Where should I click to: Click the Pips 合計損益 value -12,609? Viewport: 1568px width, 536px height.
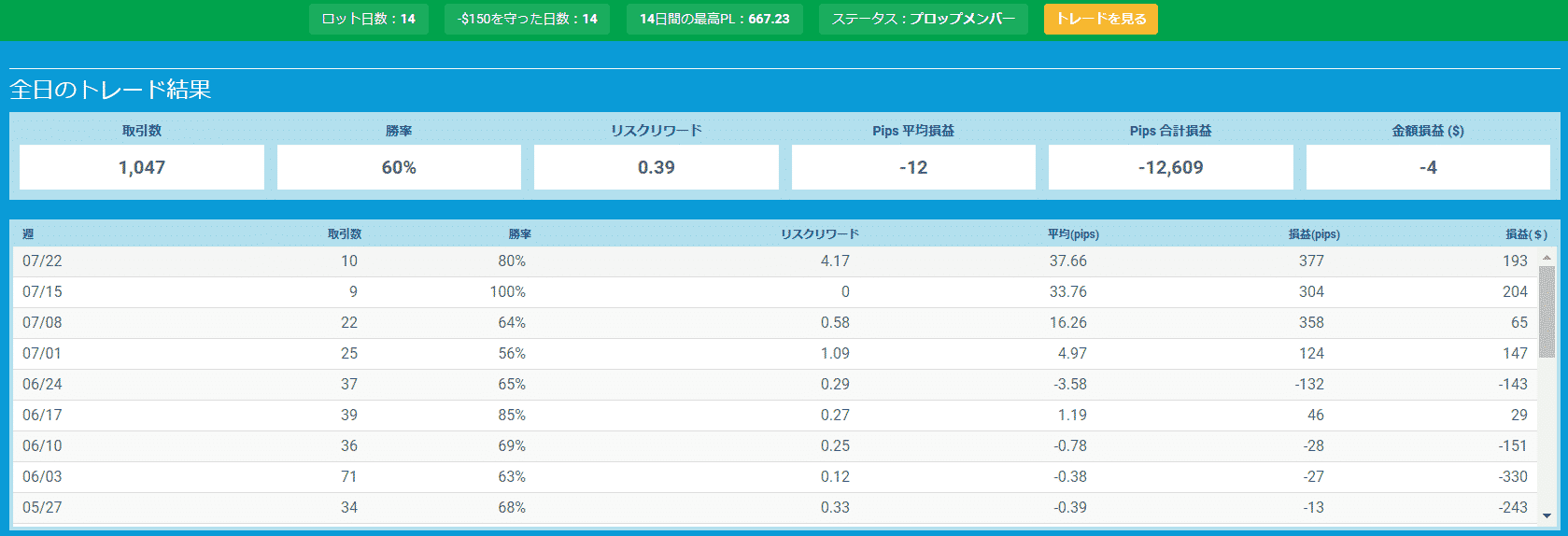coord(1170,167)
